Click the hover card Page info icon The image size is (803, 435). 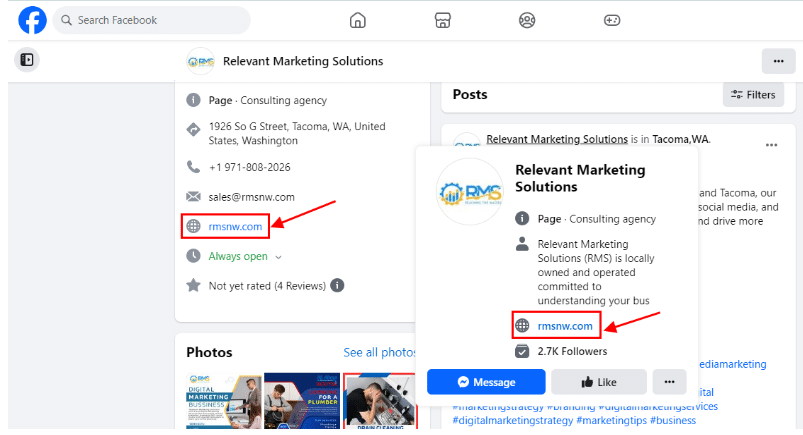tap(522, 219)
